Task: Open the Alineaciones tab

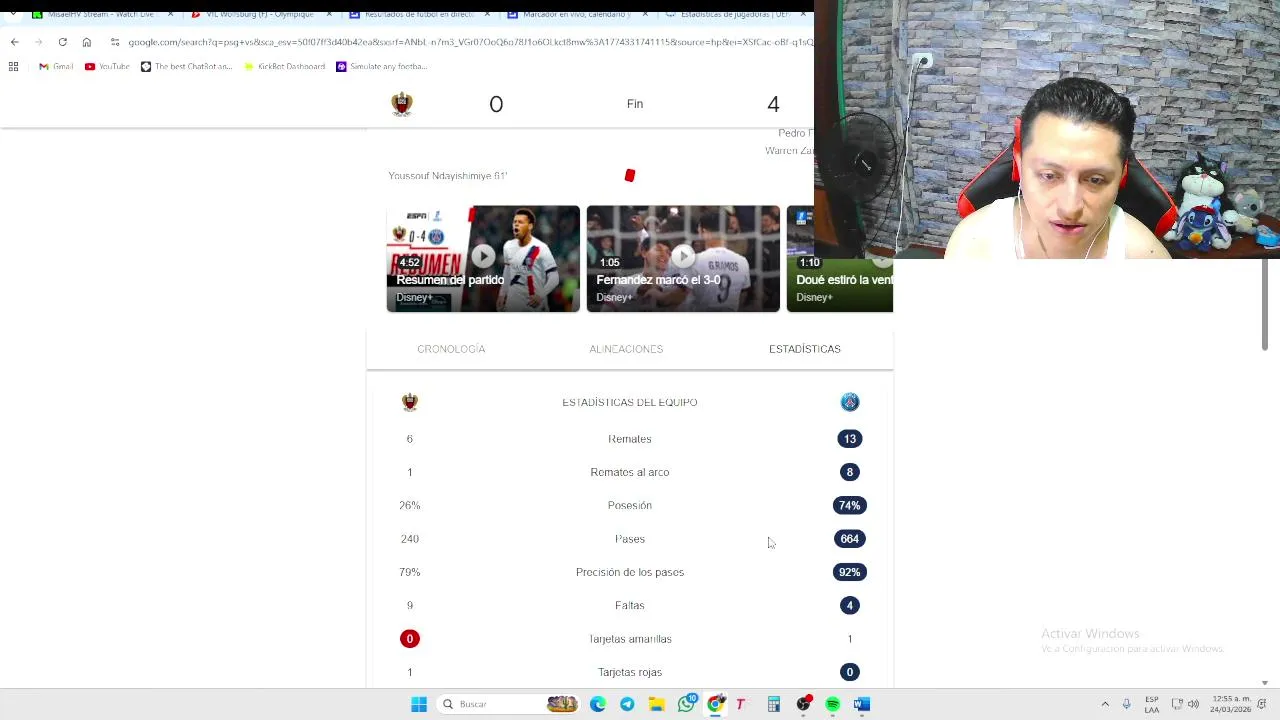Action: [626, 349]
